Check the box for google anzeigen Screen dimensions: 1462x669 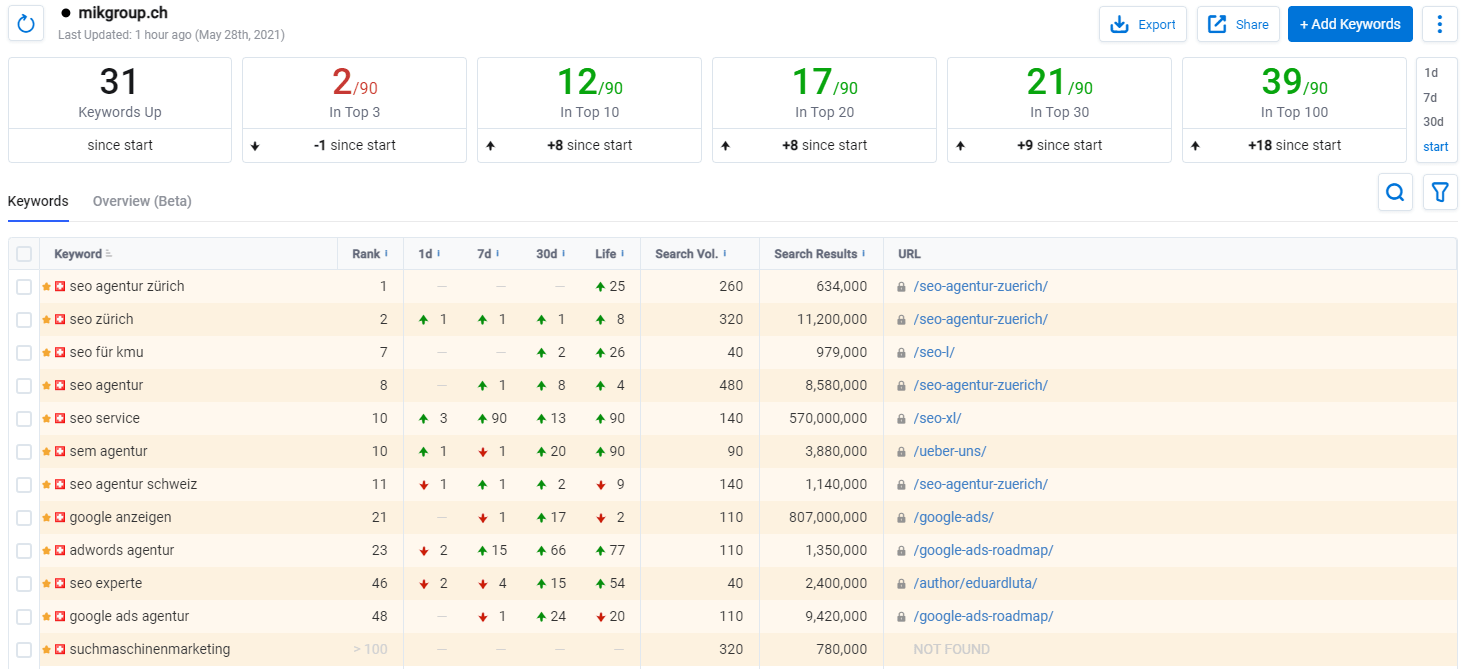pos(24,517)
